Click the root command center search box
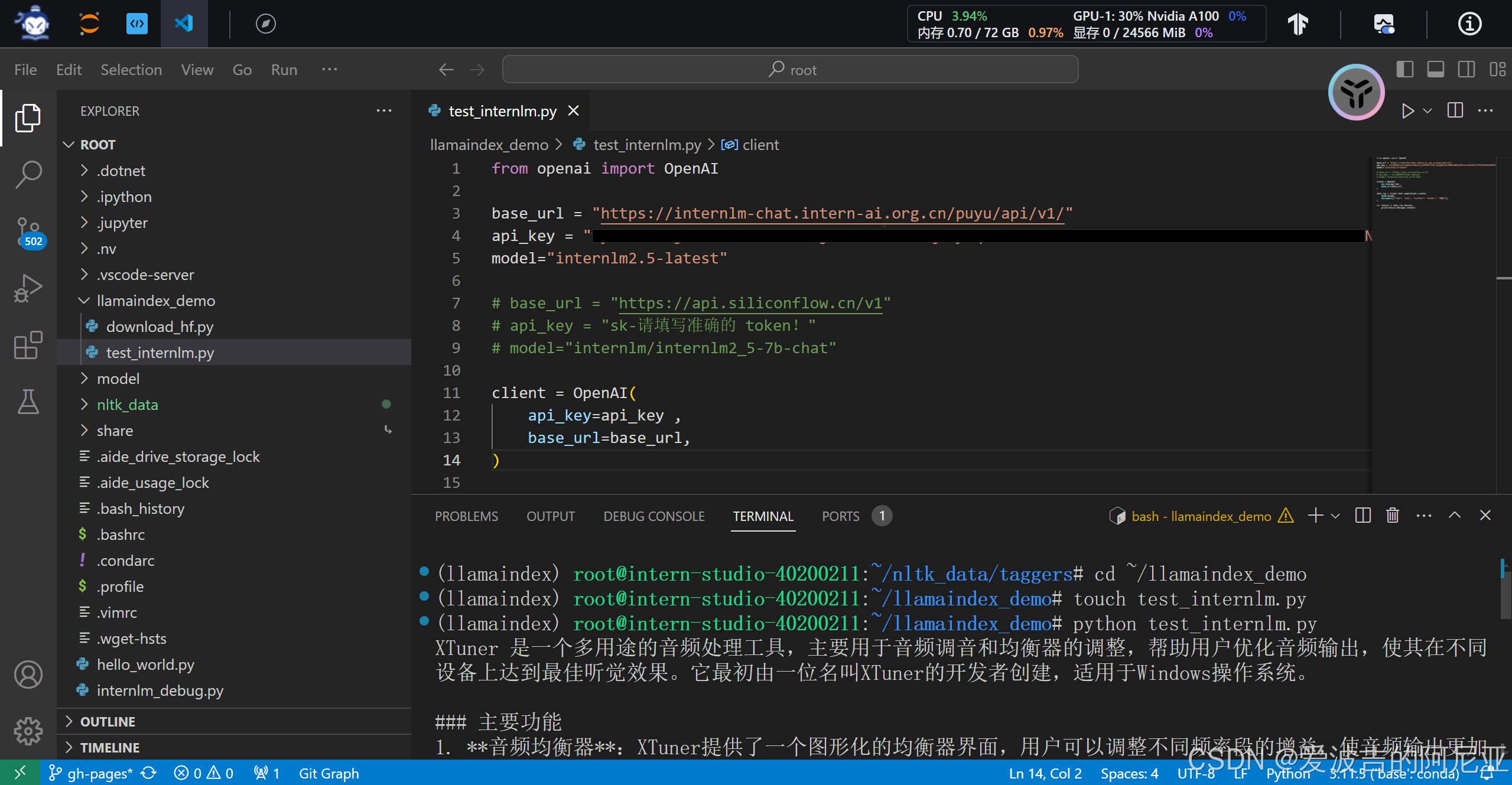Screen dimensions: 1512x785 point(790,70)
